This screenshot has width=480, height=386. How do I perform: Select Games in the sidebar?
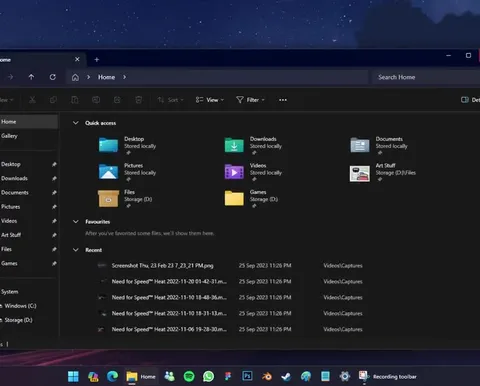tap(29, 263)
